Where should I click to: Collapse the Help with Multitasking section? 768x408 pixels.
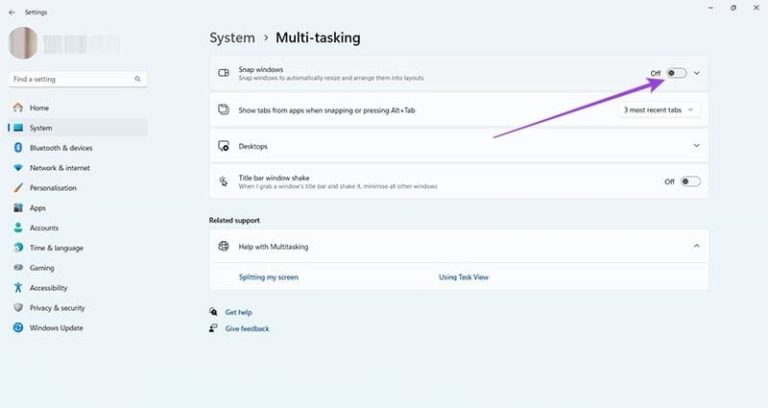pos(697,245)
